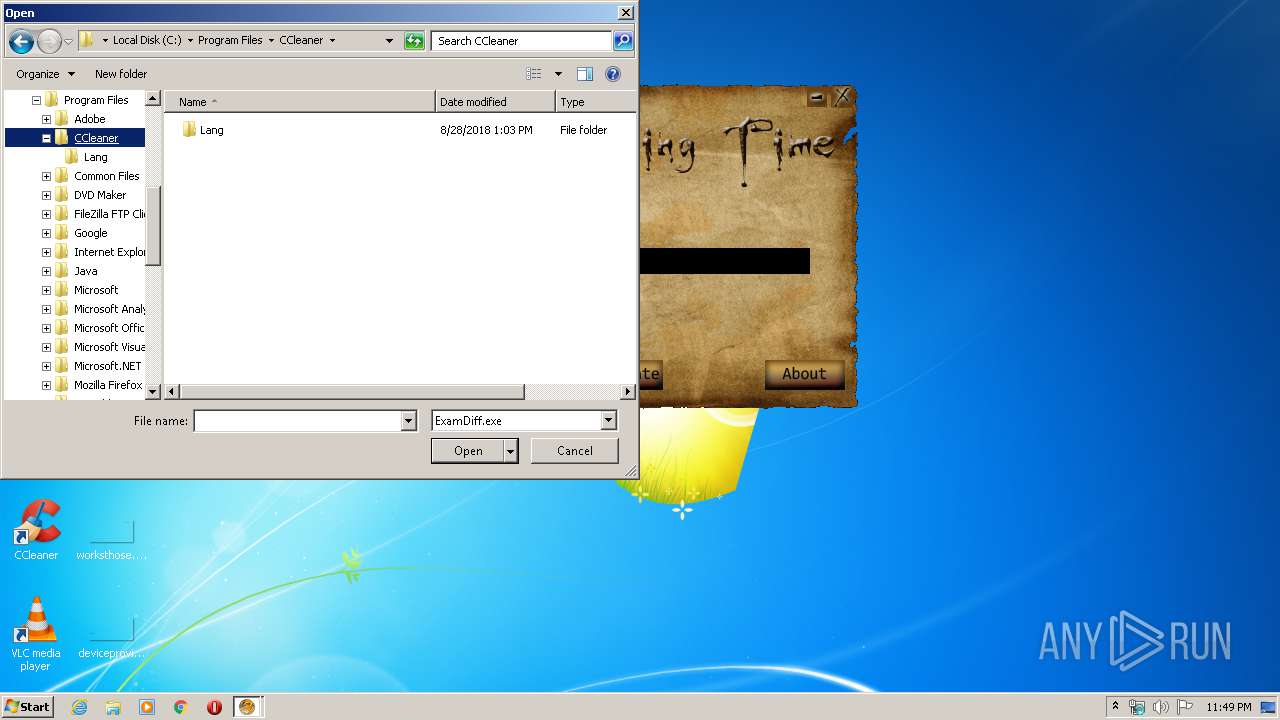Click the black bar in parchment window
The height and width of the screenshot is (720, 1280).
click(724, 261)
